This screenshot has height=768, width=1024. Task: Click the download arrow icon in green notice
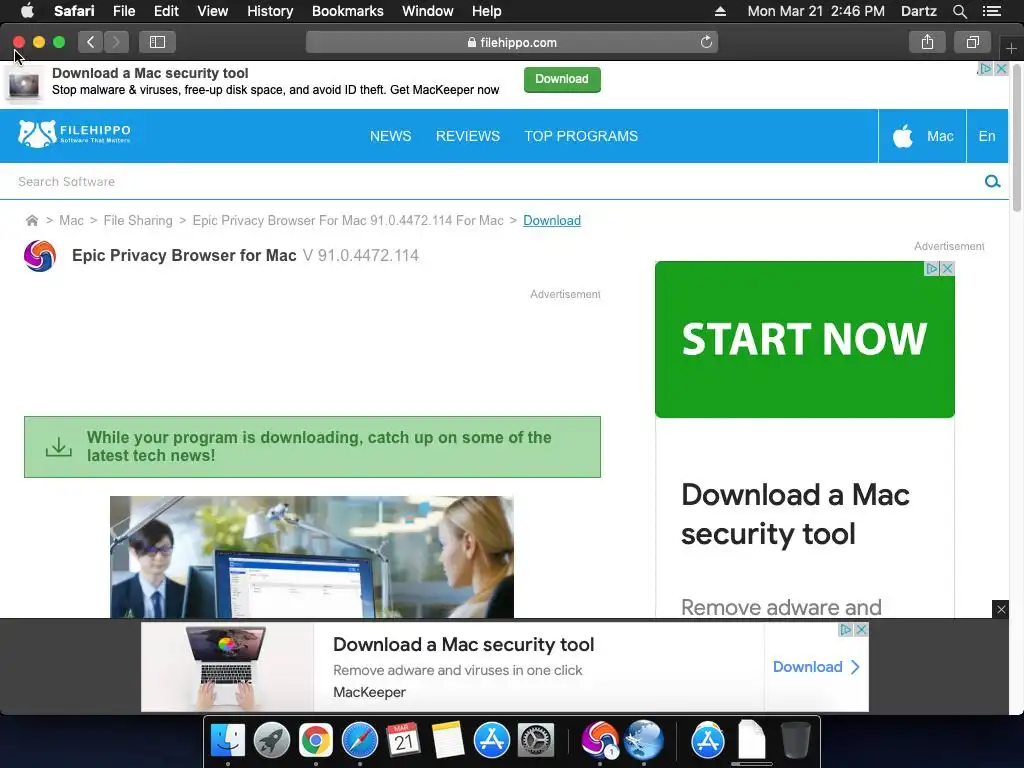[x=59, y=447]
